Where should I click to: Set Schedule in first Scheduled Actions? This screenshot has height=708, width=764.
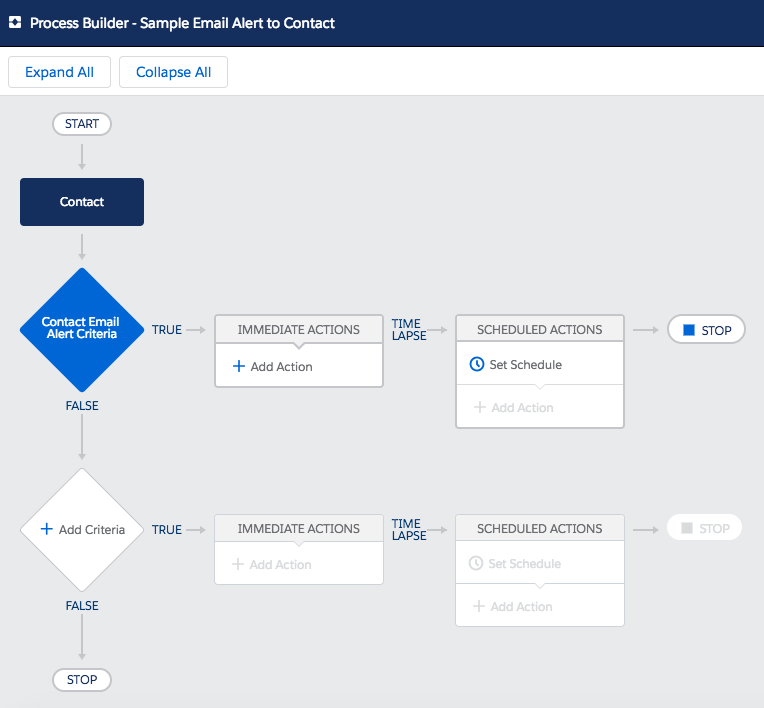[516, 364]
